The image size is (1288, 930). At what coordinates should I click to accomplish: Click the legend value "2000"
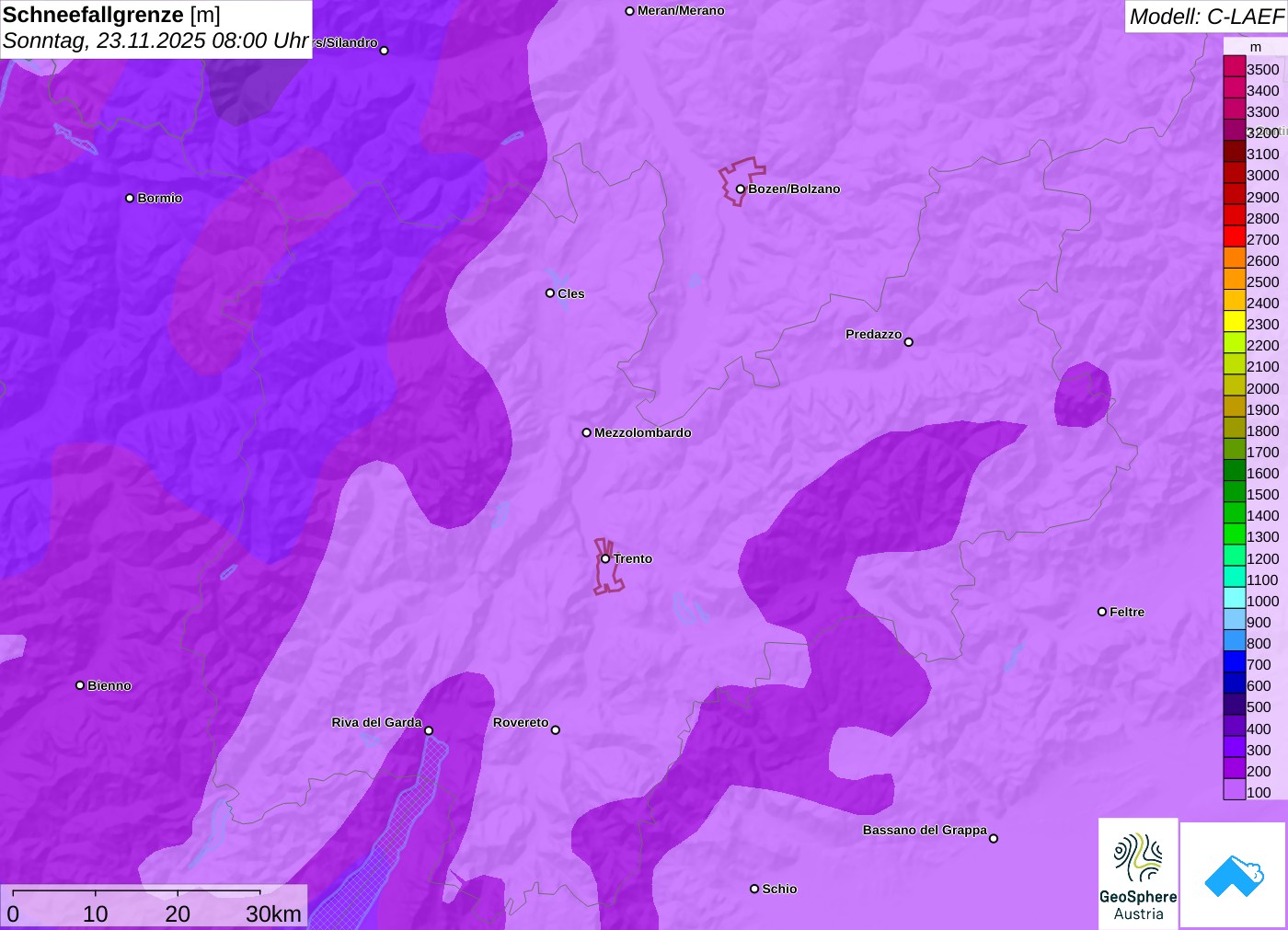(1262, 388)
